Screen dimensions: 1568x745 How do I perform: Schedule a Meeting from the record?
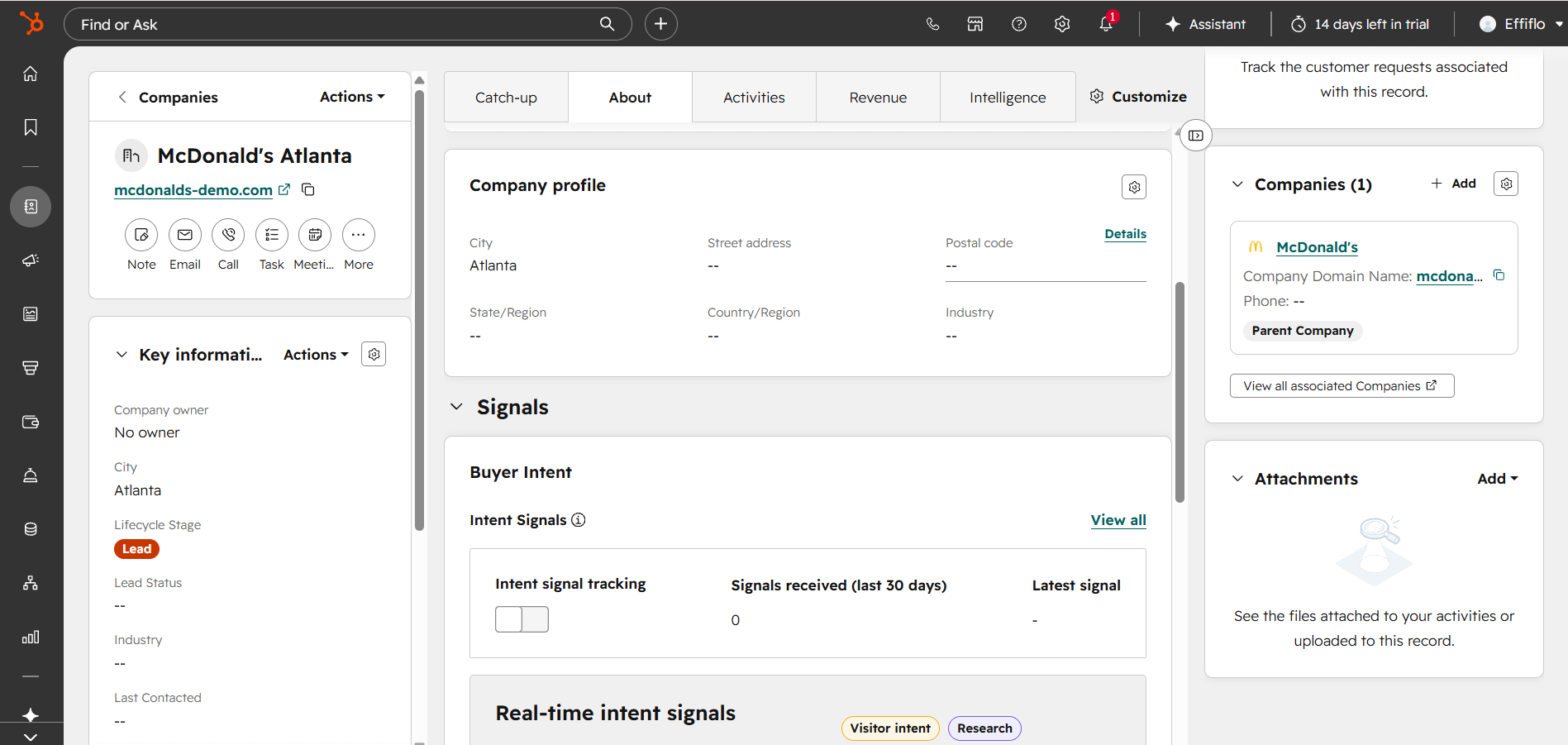pyautogui.click(x=315, y=235)
